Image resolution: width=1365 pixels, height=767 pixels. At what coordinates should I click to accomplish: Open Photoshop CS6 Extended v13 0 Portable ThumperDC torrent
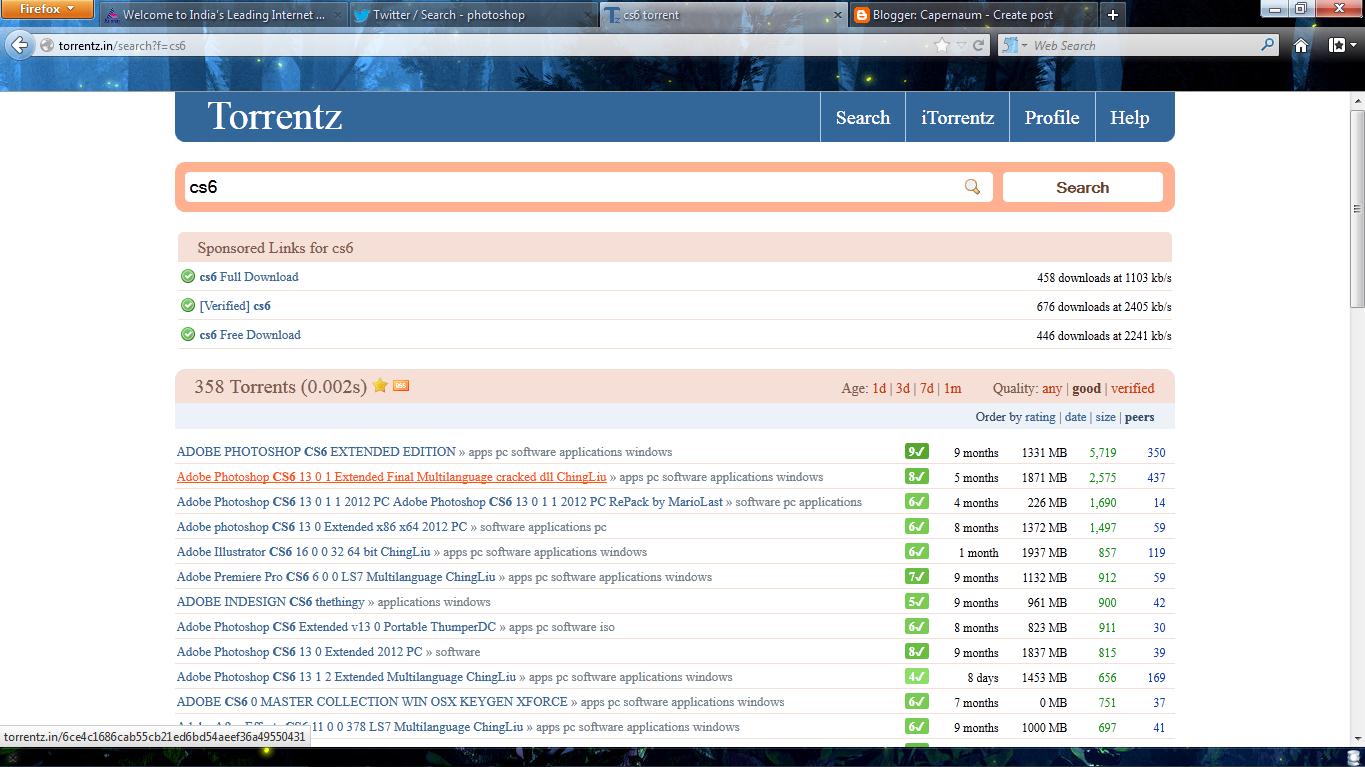pyautogui.click(x=336, y=627)
